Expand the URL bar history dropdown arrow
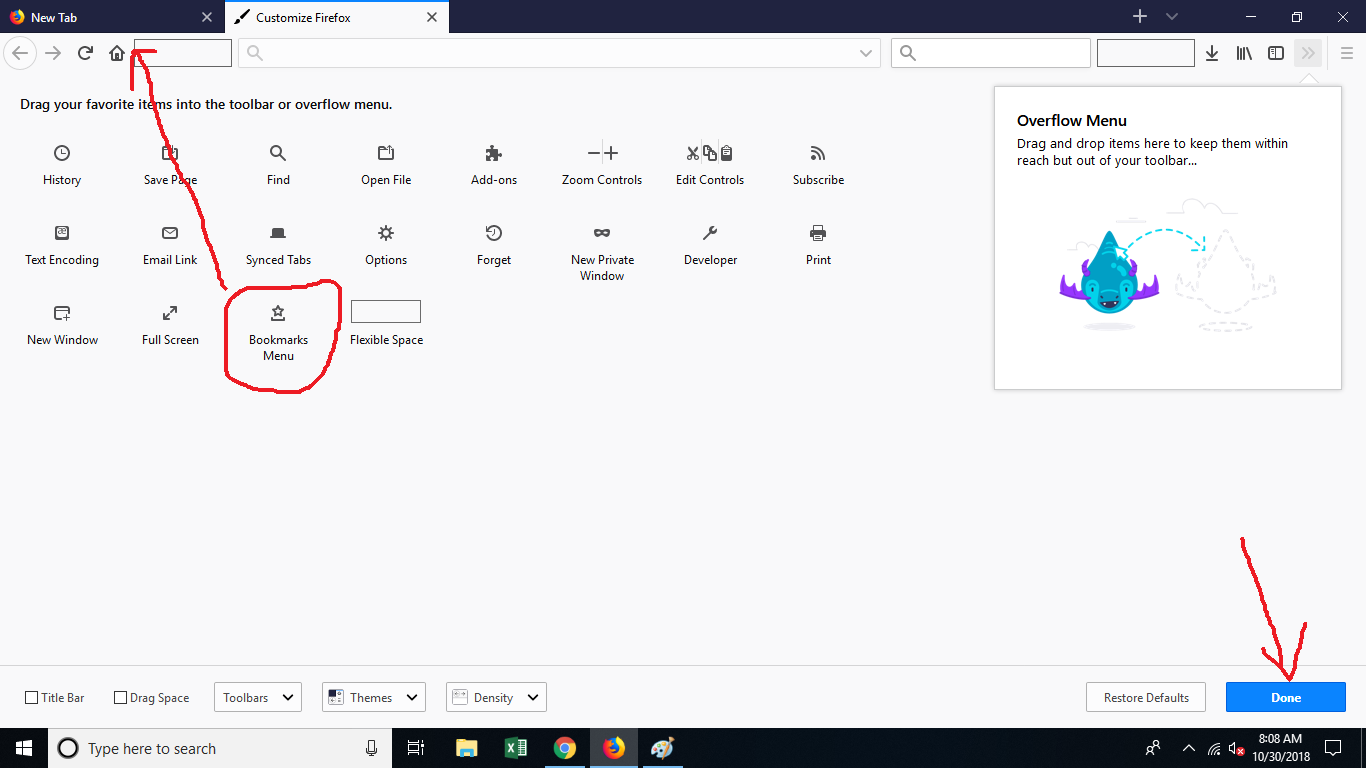 pyautogui.click(x=866, y=54)
